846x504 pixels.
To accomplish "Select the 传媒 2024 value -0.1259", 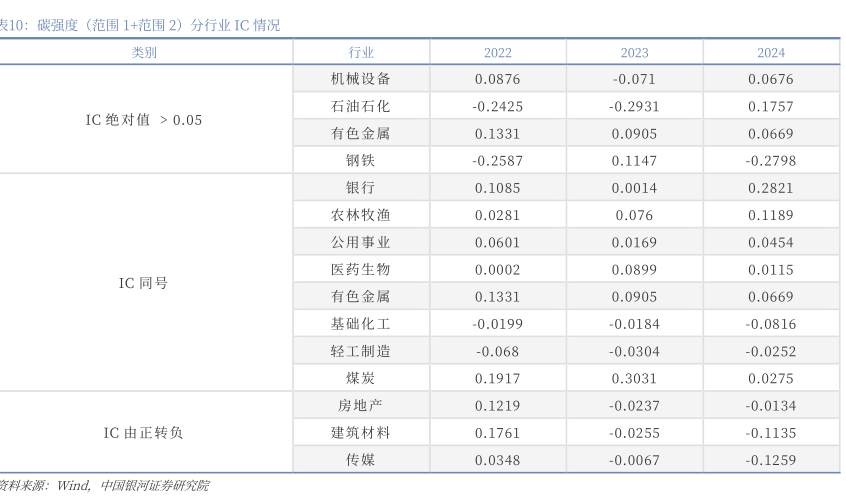I will (770, 459).
